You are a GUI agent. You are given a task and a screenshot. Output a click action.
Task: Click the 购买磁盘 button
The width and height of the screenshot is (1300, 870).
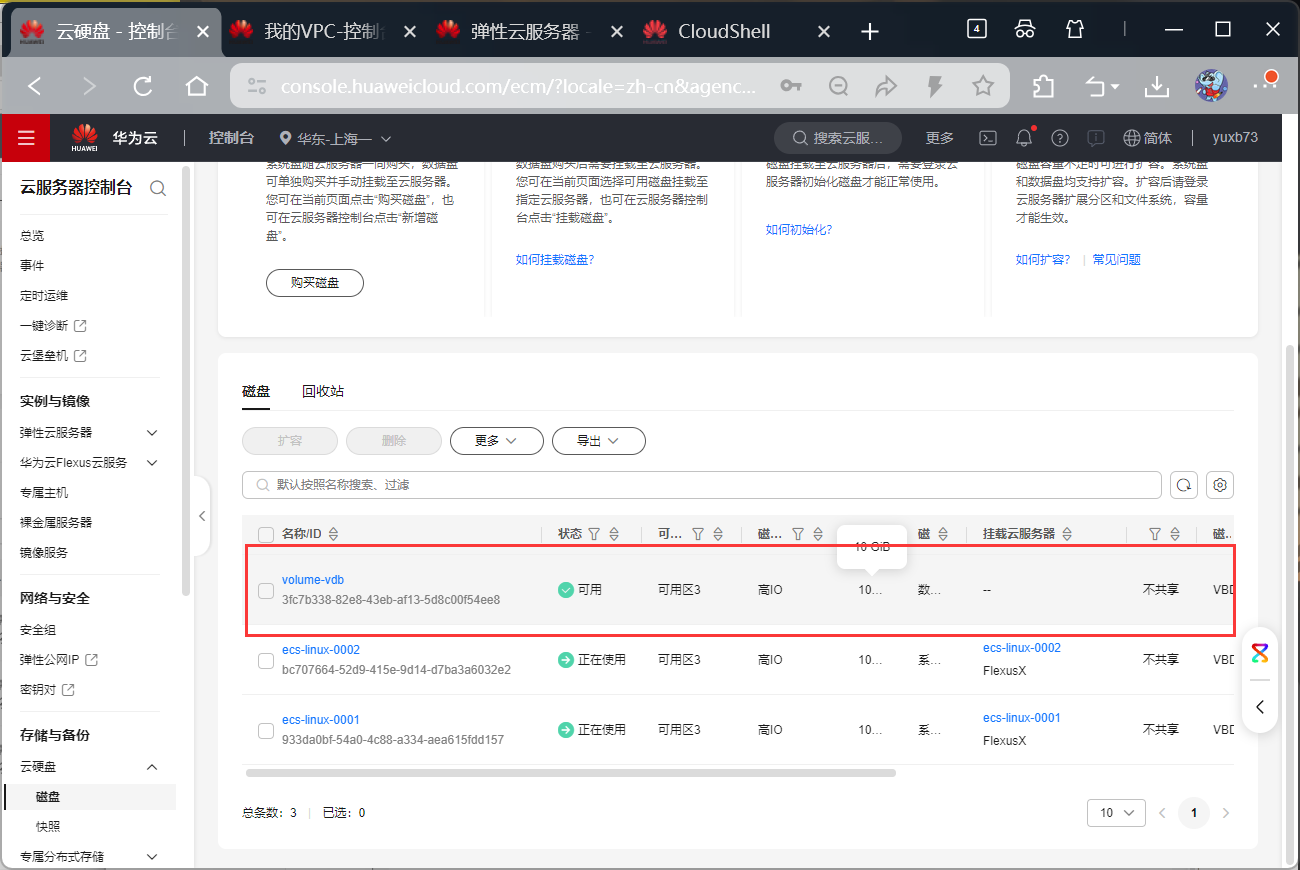click(315, 283)
